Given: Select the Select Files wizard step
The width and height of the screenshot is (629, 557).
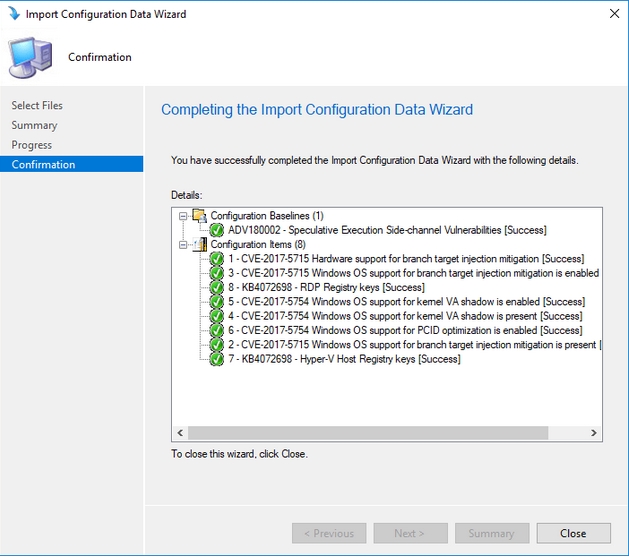Looking at the screenshot, I should 37,106.
